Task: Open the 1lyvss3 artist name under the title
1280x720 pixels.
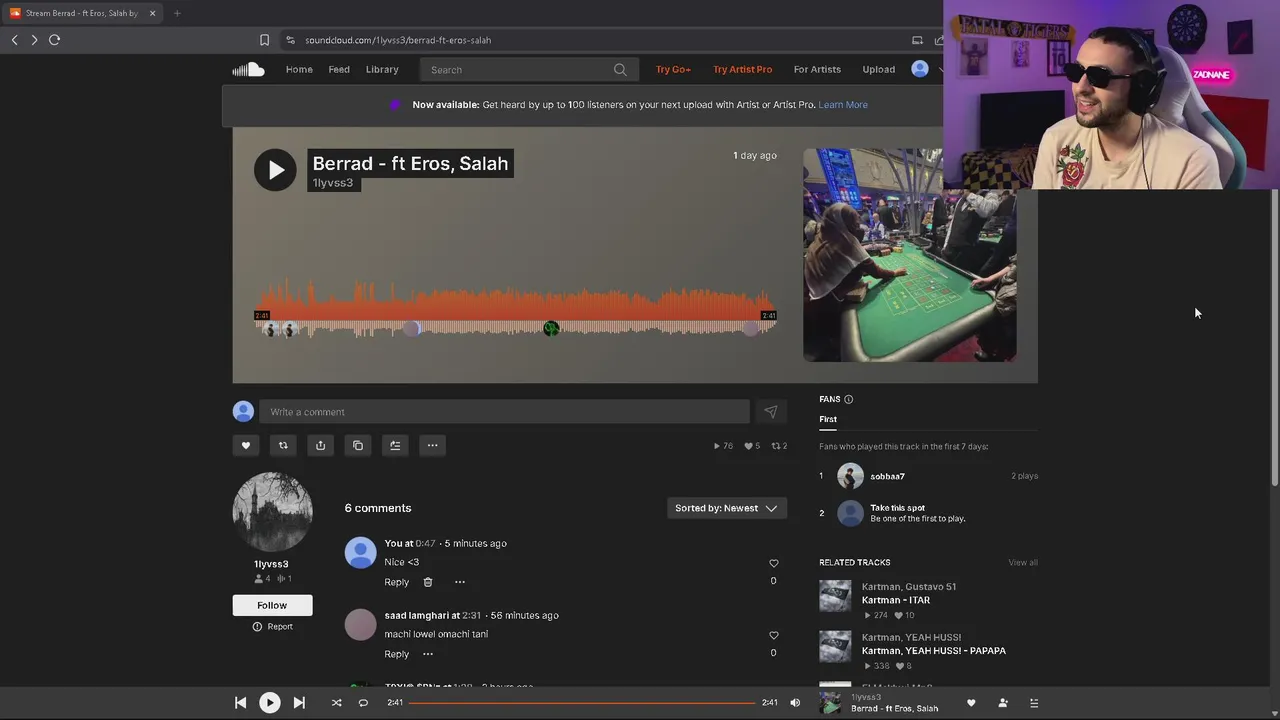Action: tap(333, 183)
